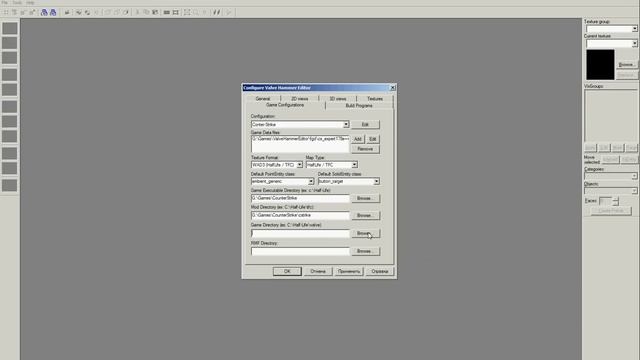Click the left blue Load Window State icon
The width and height of the screenshot is (640, 360).
pyautogui.click(x=44, y=12)
